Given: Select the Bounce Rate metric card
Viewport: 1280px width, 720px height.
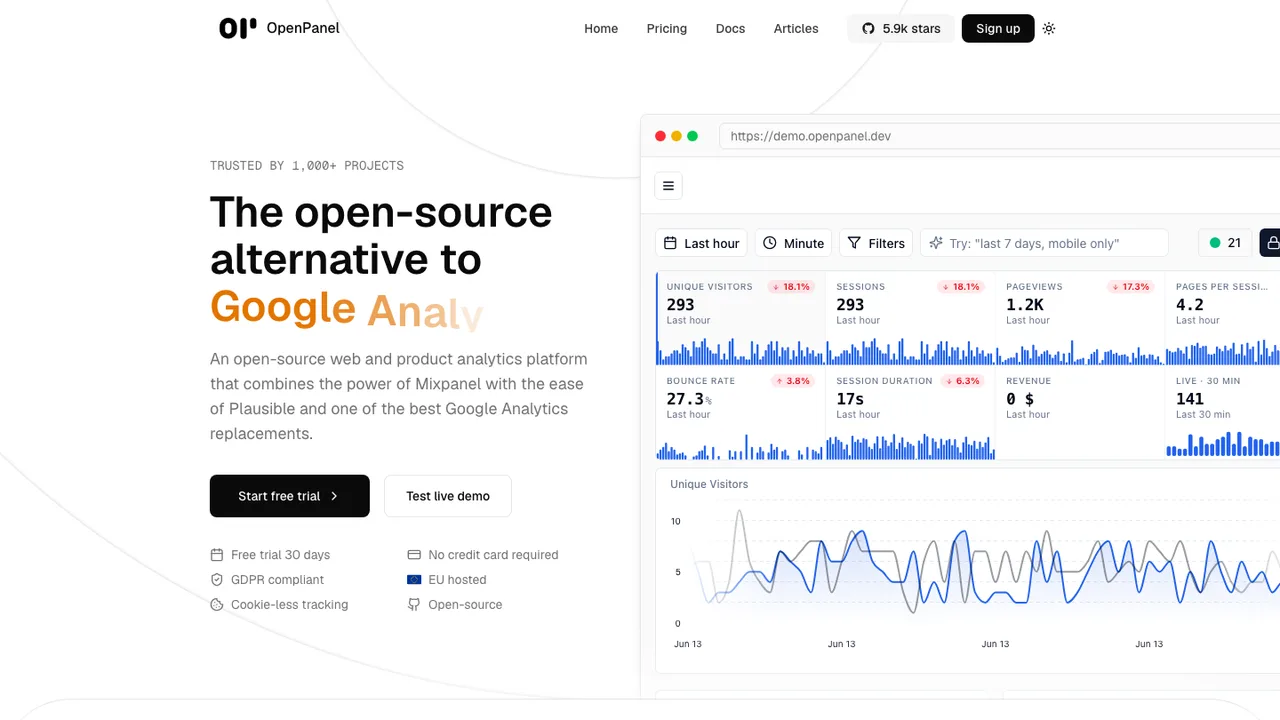Looking at the screenshot, I should point(741,413).
